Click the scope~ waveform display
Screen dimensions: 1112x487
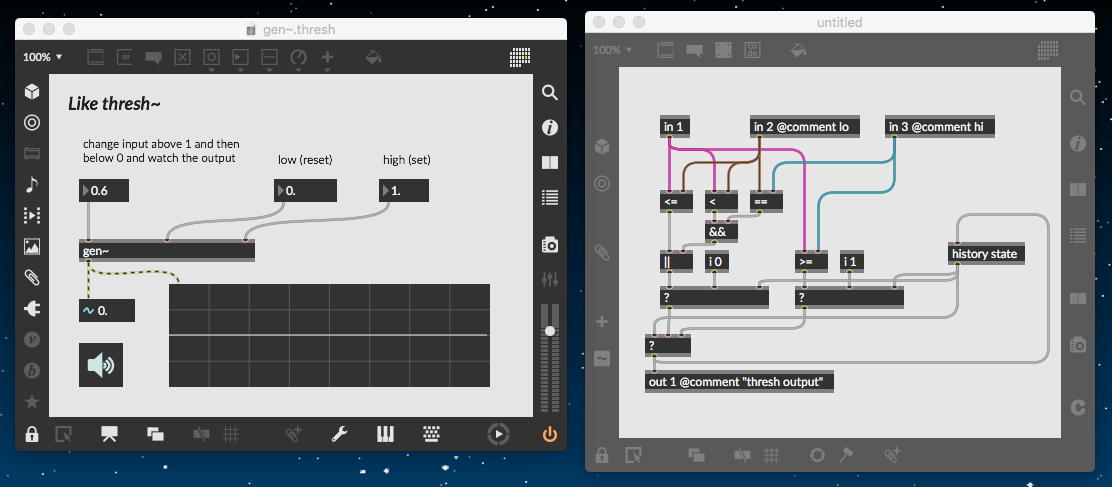(329, 335)
